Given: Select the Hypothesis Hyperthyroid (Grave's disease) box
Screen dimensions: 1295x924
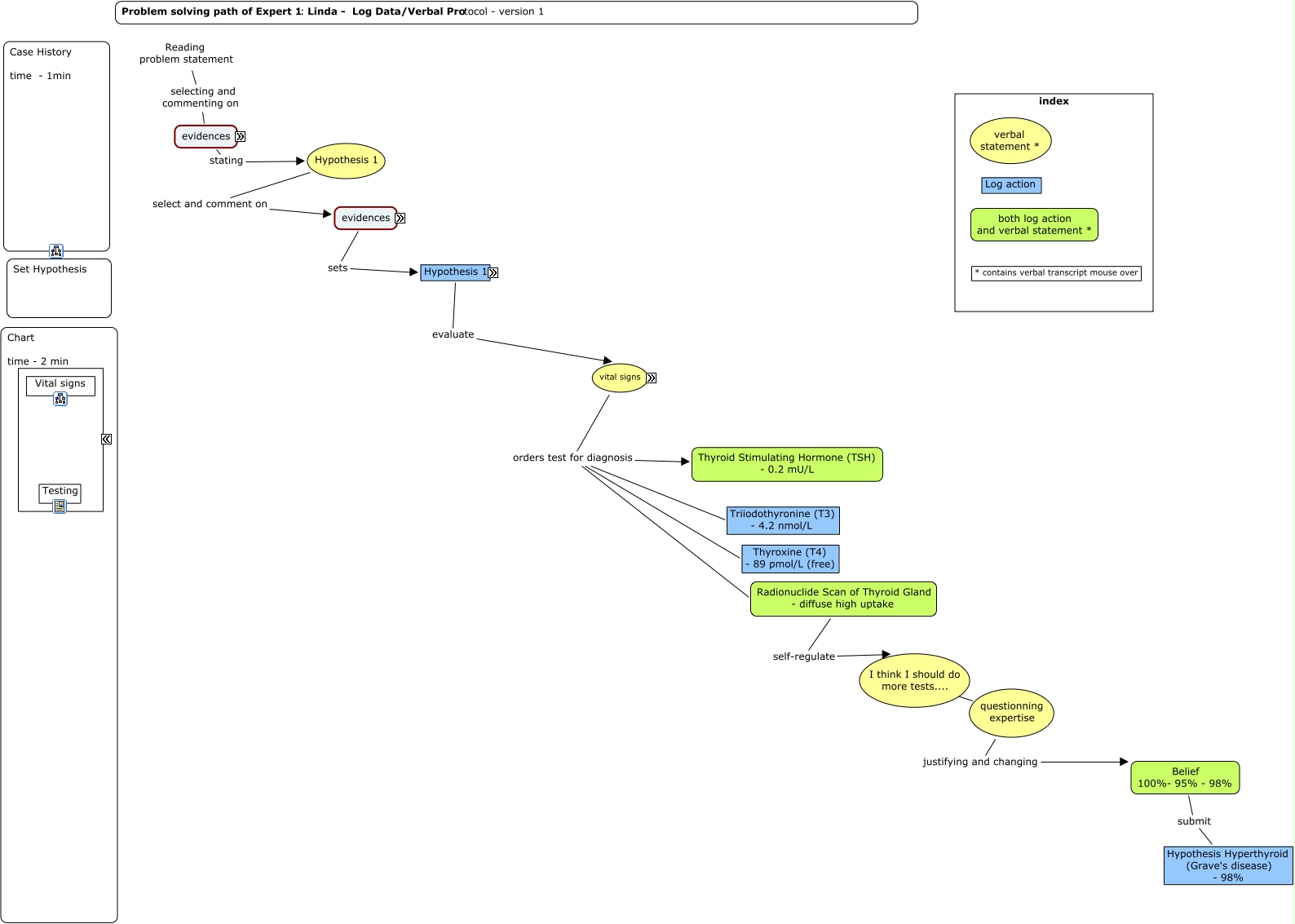Looking at the screenshot, I should pos(1227,865).
